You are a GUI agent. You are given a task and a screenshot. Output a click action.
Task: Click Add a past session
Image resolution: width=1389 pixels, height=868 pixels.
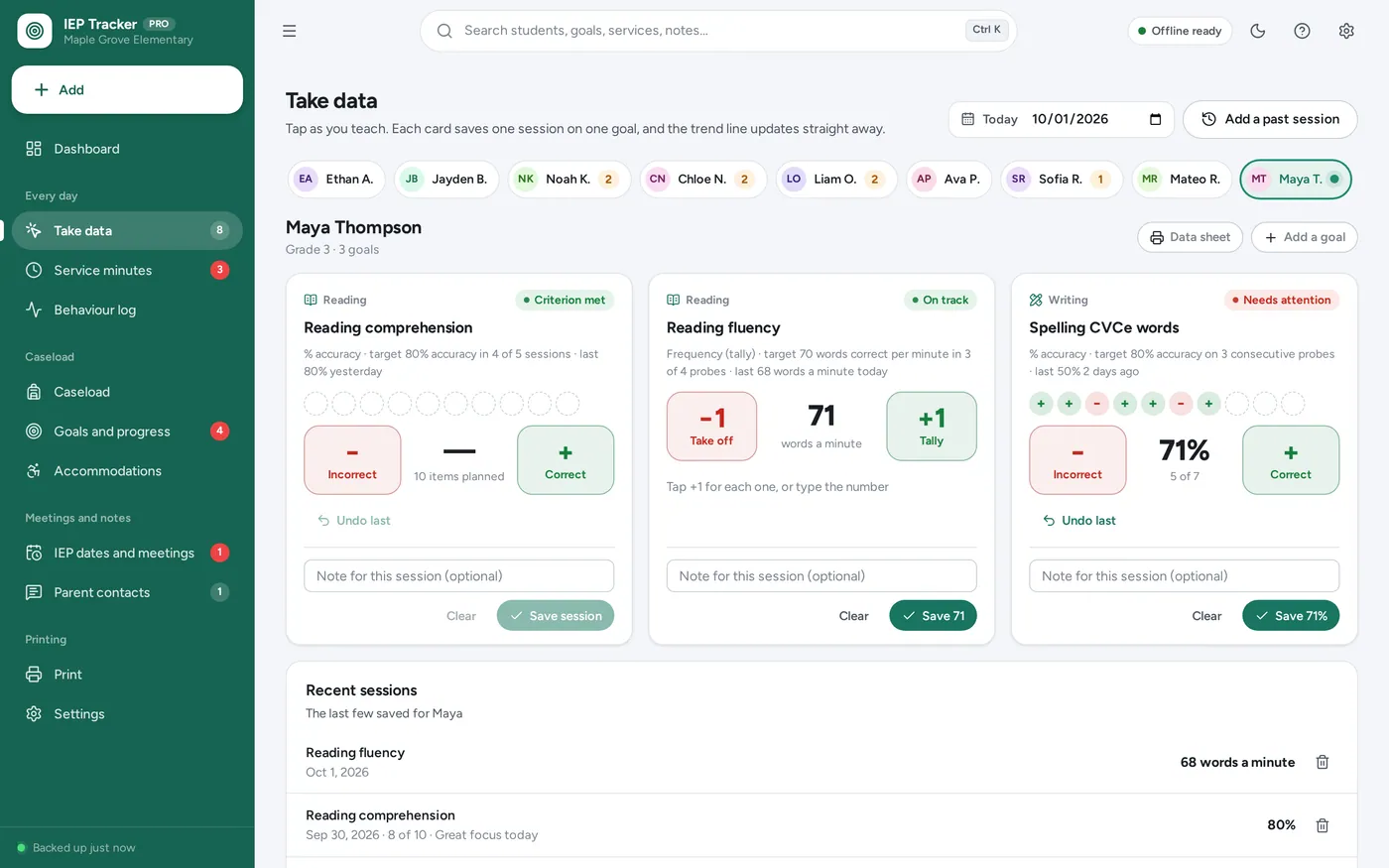[1270, 119]
